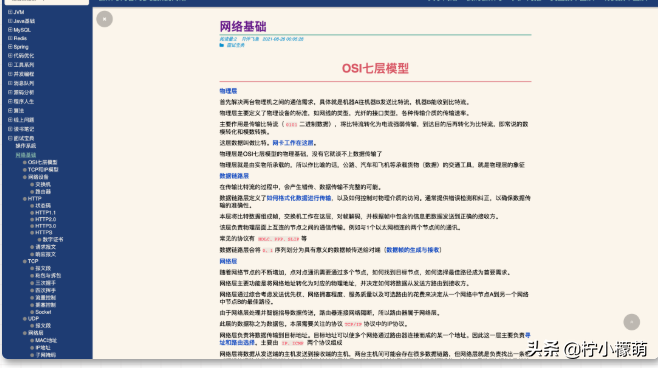Expand the 并发编程 category
Screen dimensions: 658x368
pos(10,74)
